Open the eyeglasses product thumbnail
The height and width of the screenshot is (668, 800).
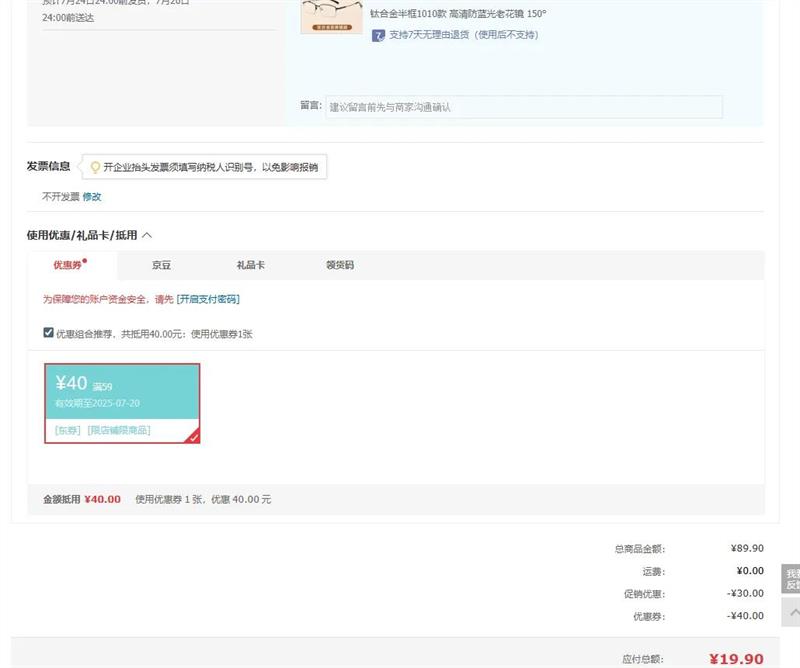point(331,15)
